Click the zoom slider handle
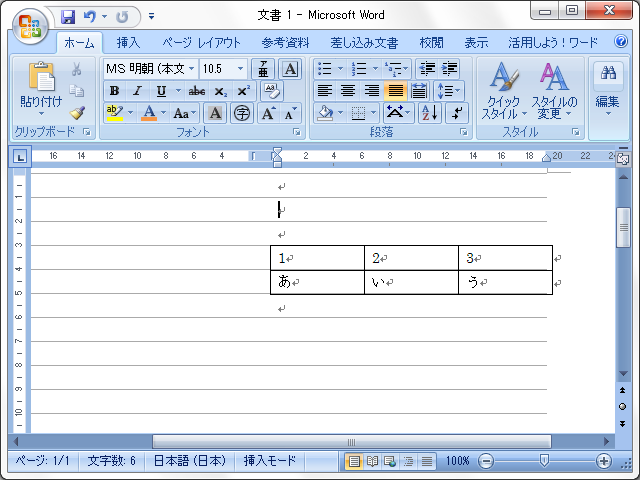This screenshot has width=640, height=480. point(544,461)
